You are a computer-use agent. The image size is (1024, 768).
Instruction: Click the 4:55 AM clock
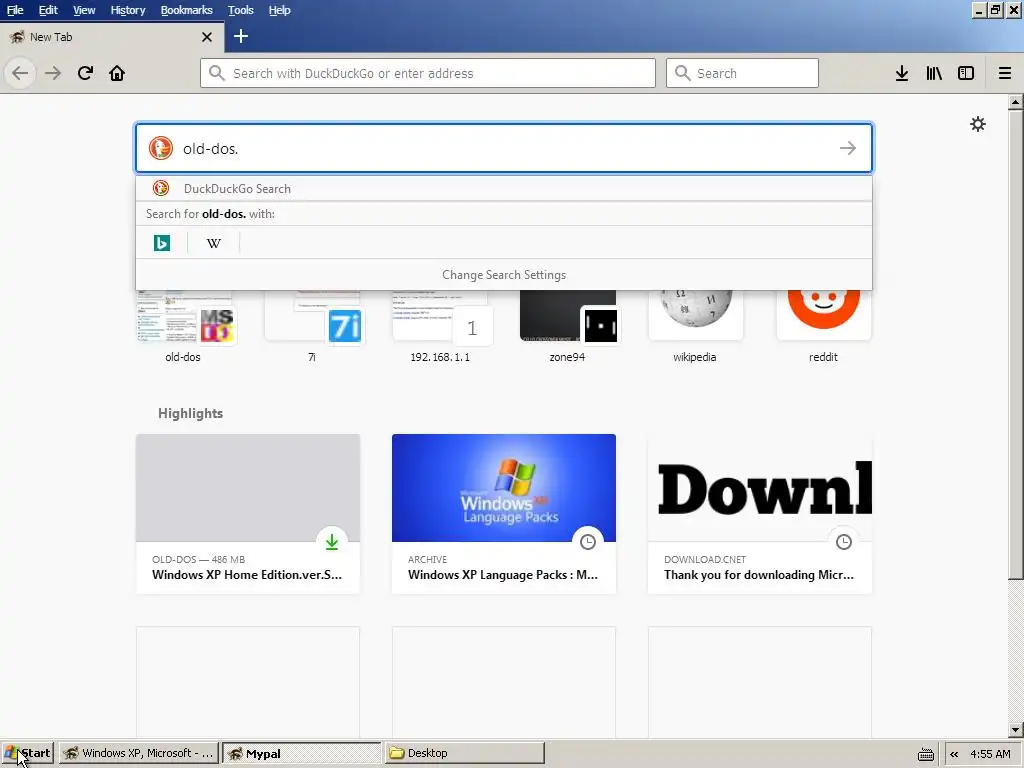pos(990,754)
